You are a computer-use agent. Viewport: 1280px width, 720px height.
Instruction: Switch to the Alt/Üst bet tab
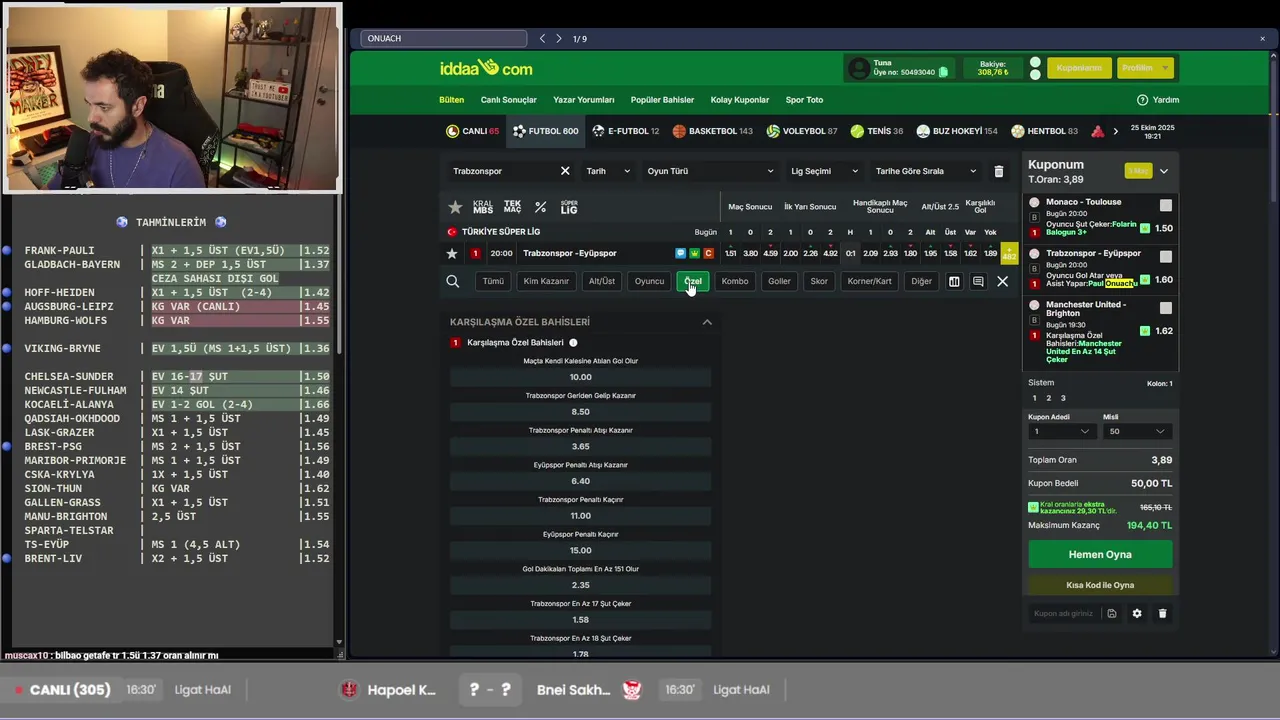pos(602,282)
